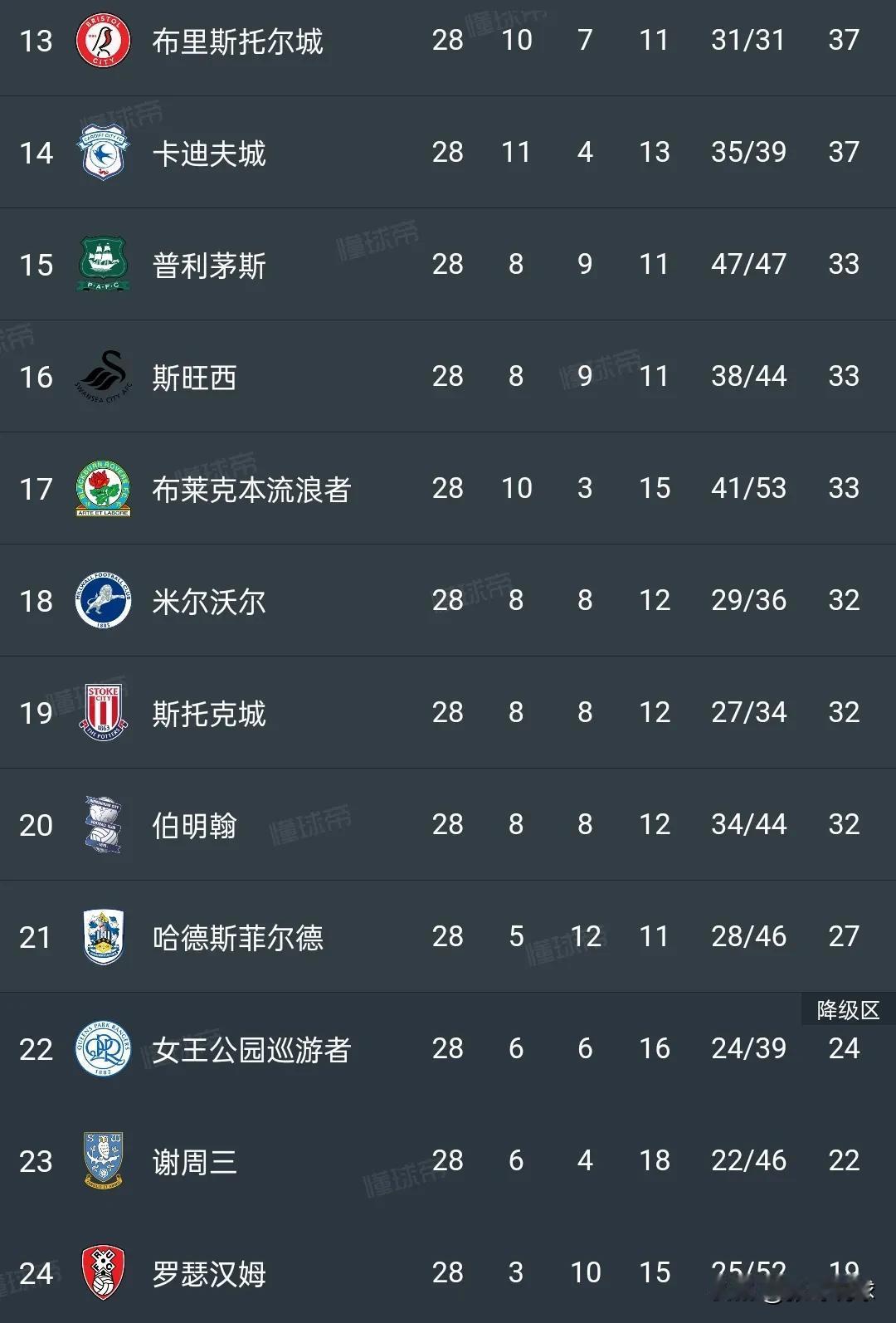Click the Stoke City striped crest

[103, 713]
